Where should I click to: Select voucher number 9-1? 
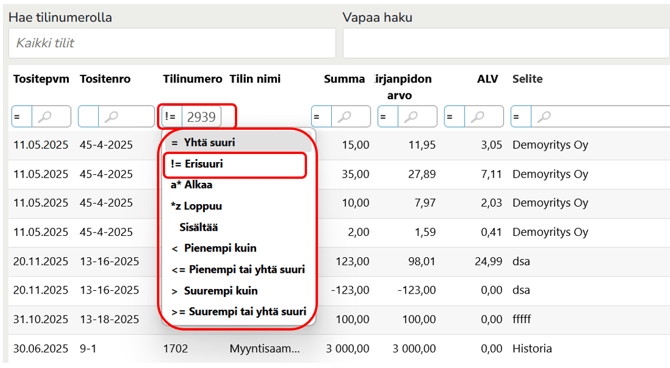88,349
